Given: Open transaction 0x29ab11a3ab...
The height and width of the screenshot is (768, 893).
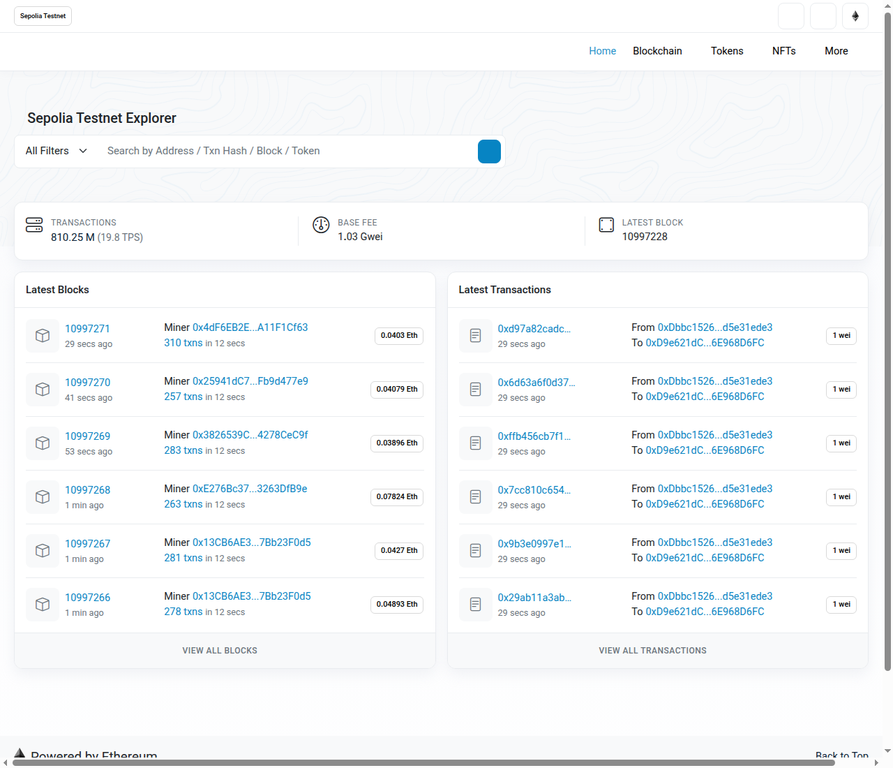Looking at the screenshot, I should click(x=534, y=597).
